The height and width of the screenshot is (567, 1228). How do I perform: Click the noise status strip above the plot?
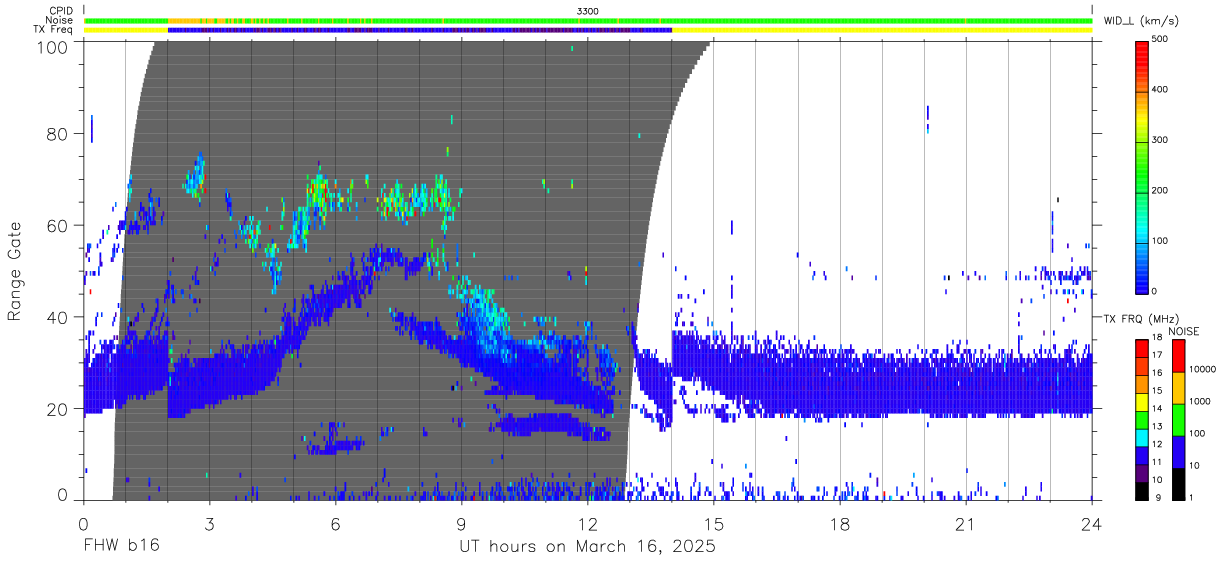click(588, 20)
